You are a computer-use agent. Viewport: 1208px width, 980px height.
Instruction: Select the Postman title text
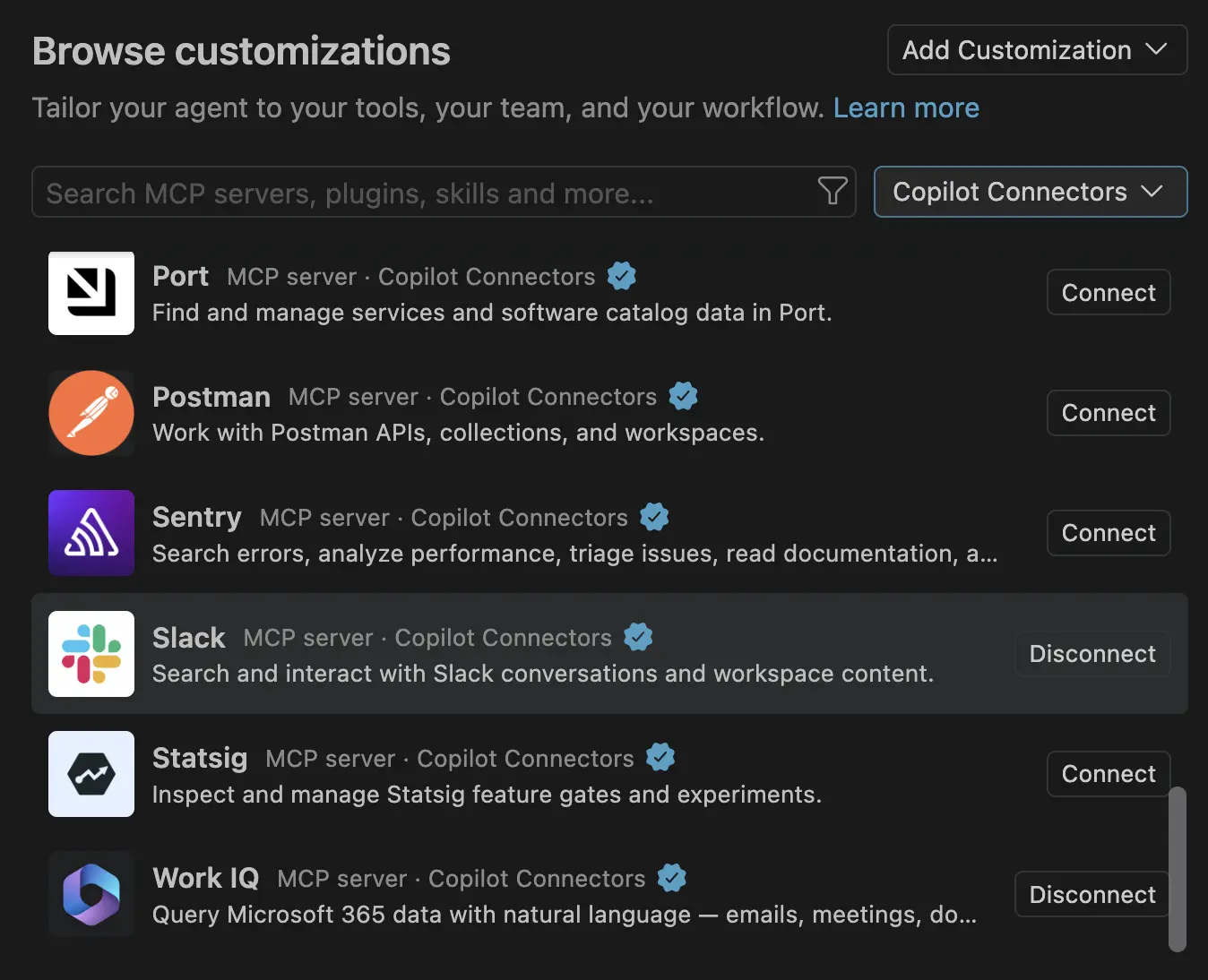[211, 397]
